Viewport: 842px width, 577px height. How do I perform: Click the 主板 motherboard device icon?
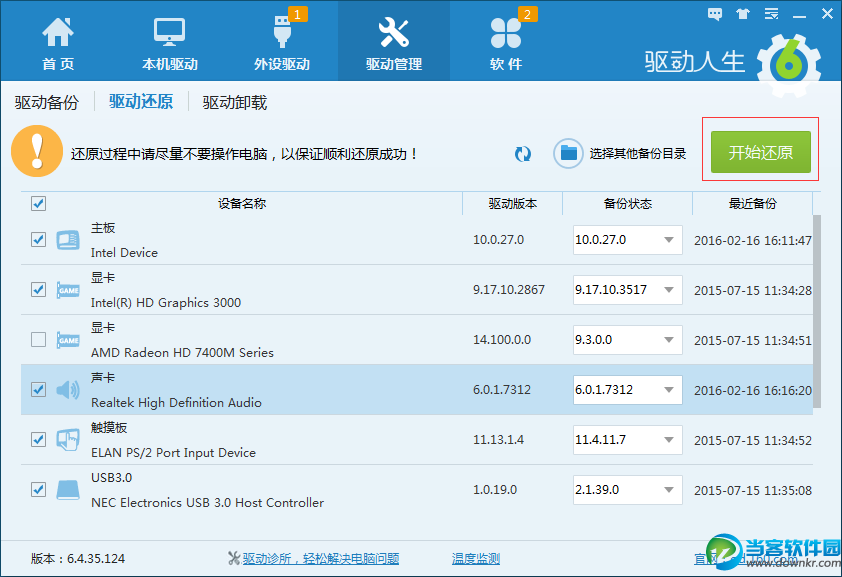pyautogui.click(x=68, y=240)
